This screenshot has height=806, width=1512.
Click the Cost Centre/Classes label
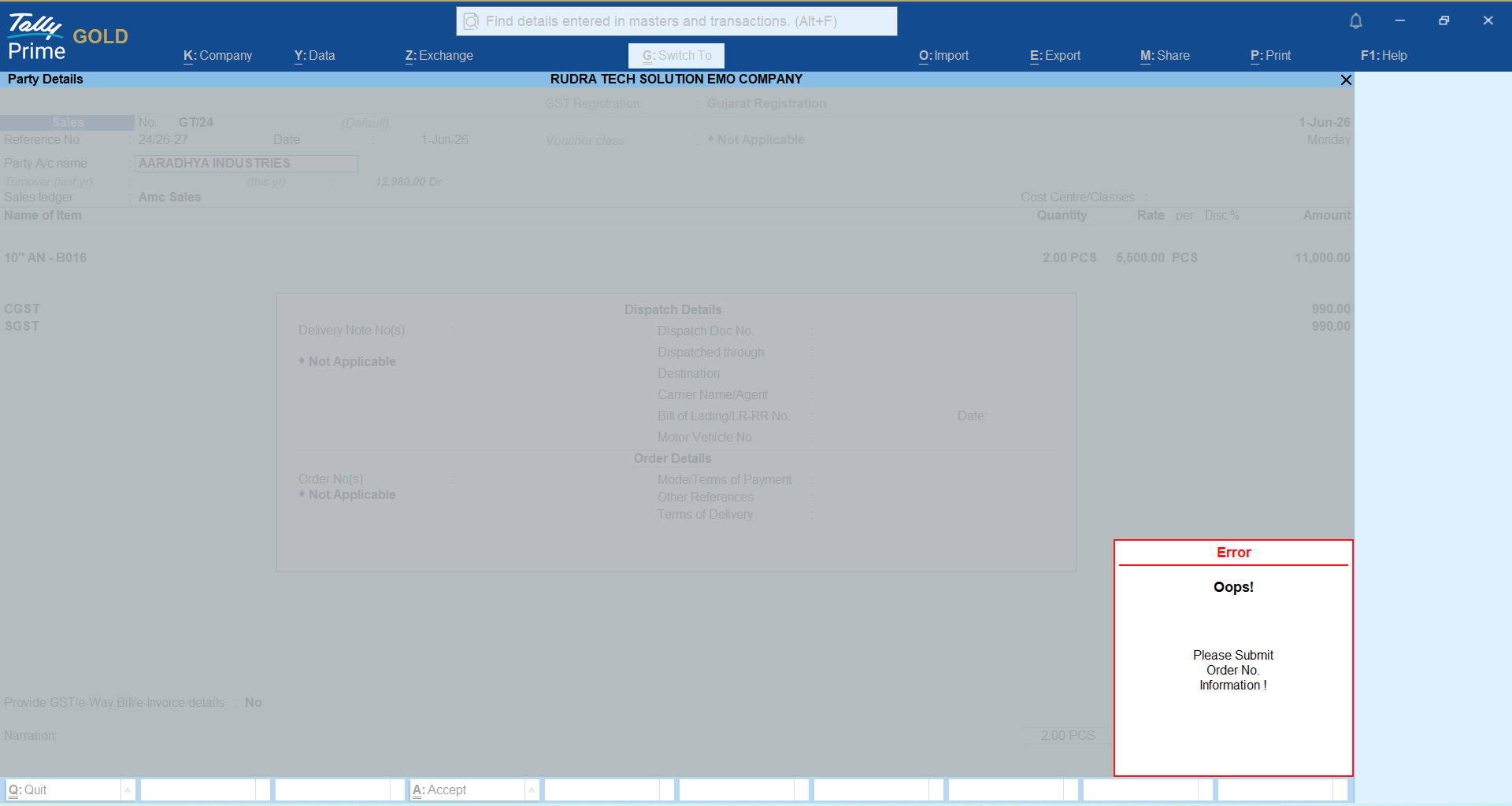(x=1077, y=198)
